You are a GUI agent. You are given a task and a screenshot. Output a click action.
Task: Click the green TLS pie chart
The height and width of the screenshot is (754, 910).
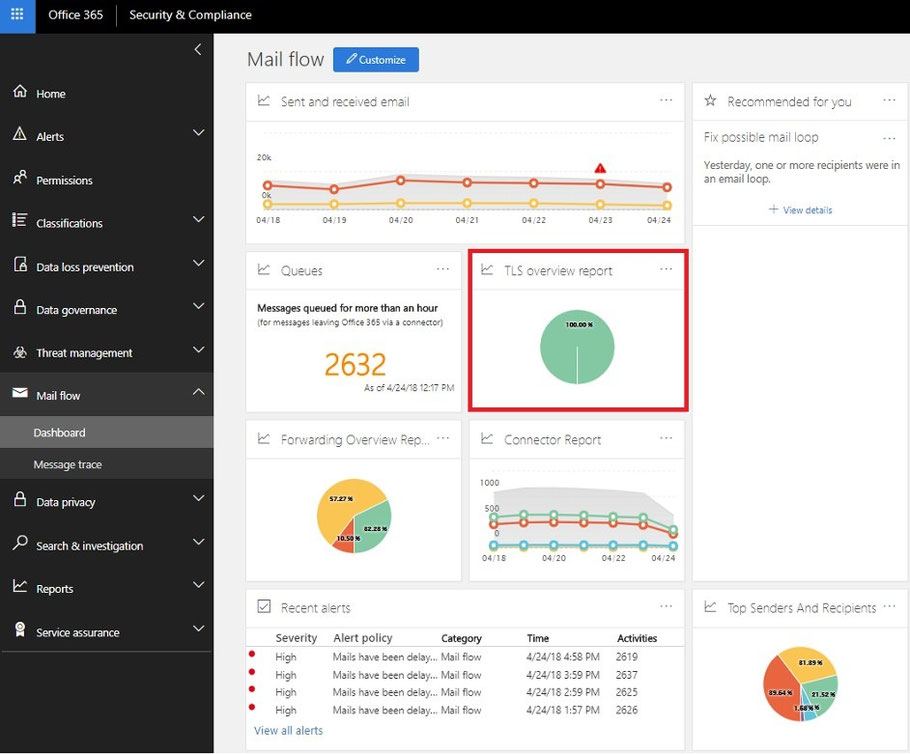[577, 348]
